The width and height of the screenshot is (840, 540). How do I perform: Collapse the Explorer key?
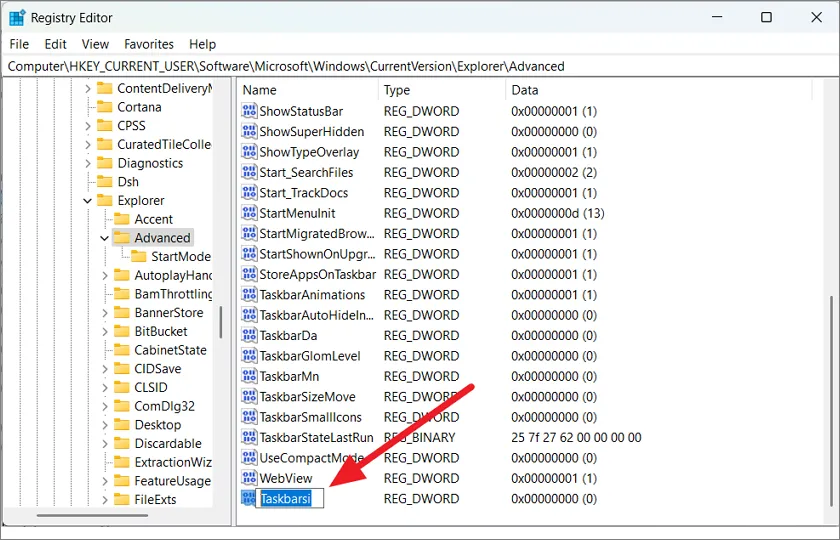coord(87,201)
